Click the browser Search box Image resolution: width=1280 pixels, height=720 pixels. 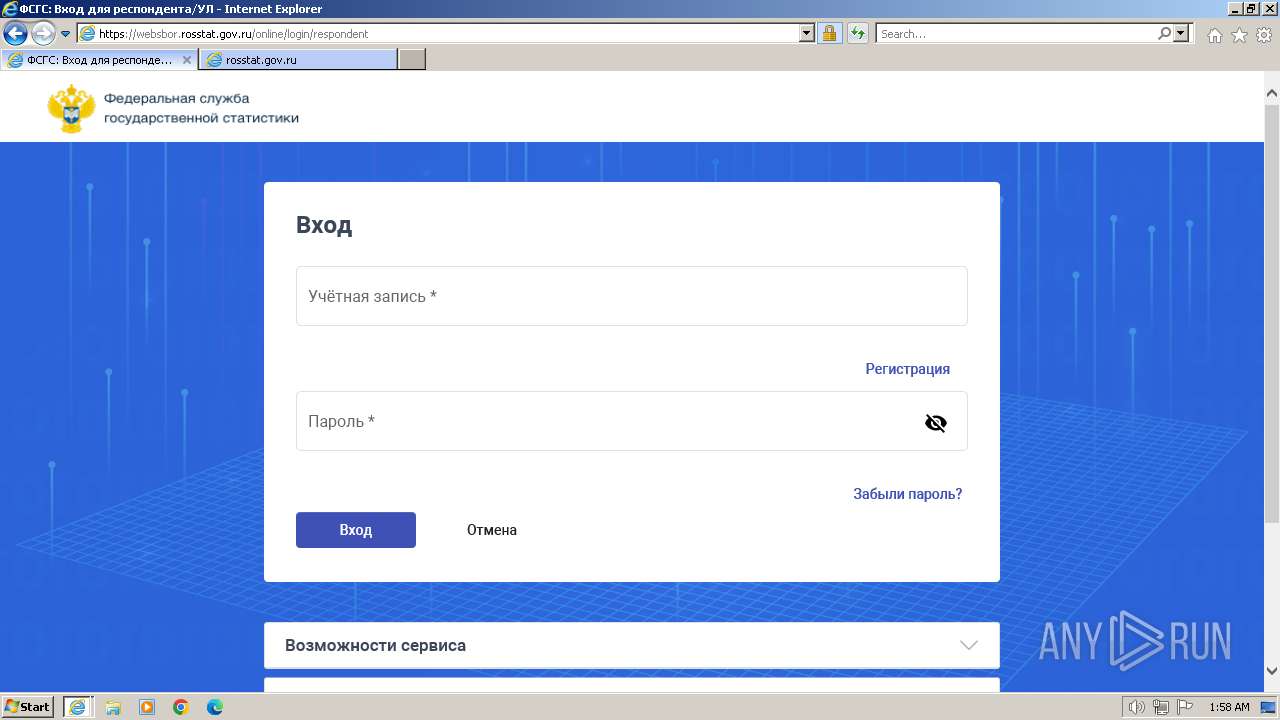click(x=1016, y=33)
